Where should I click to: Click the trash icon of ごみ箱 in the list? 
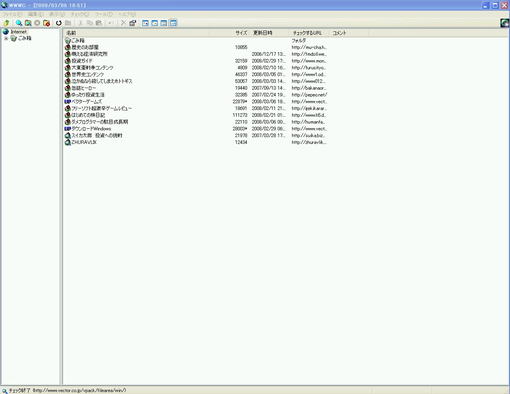[68, 41]
